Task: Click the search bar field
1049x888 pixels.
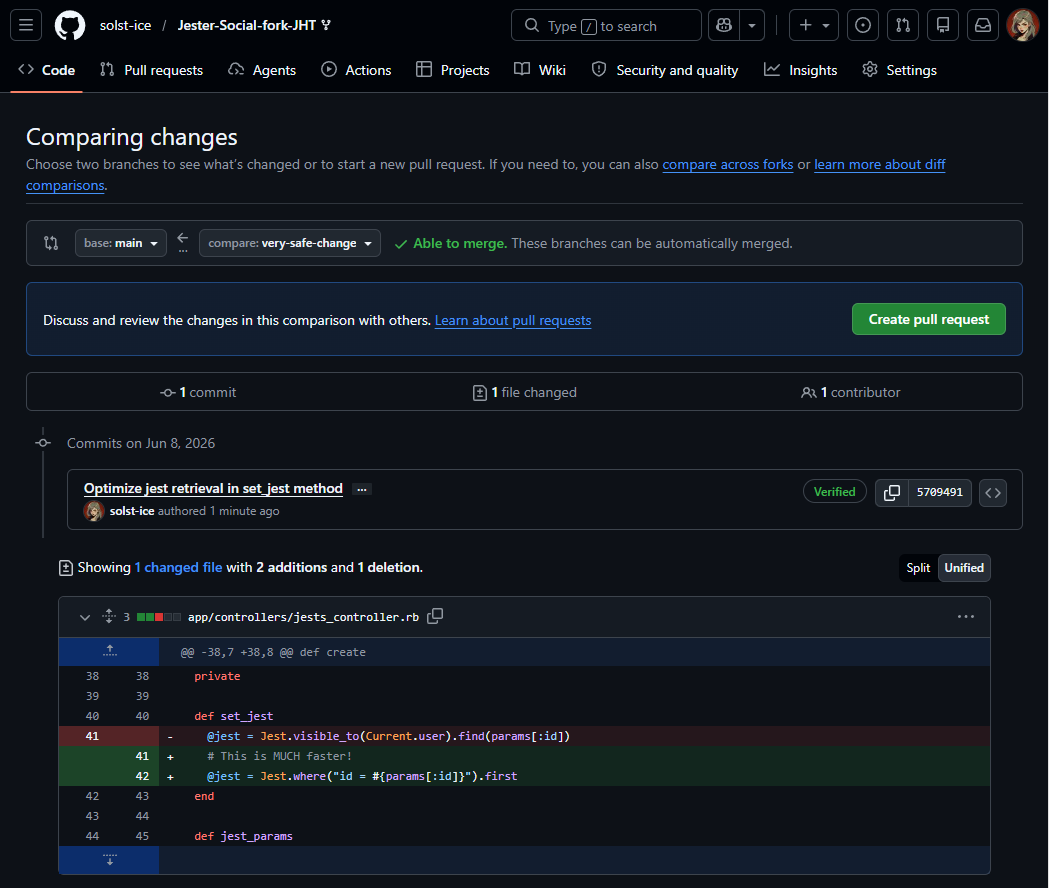Action: tap(606, 25)
